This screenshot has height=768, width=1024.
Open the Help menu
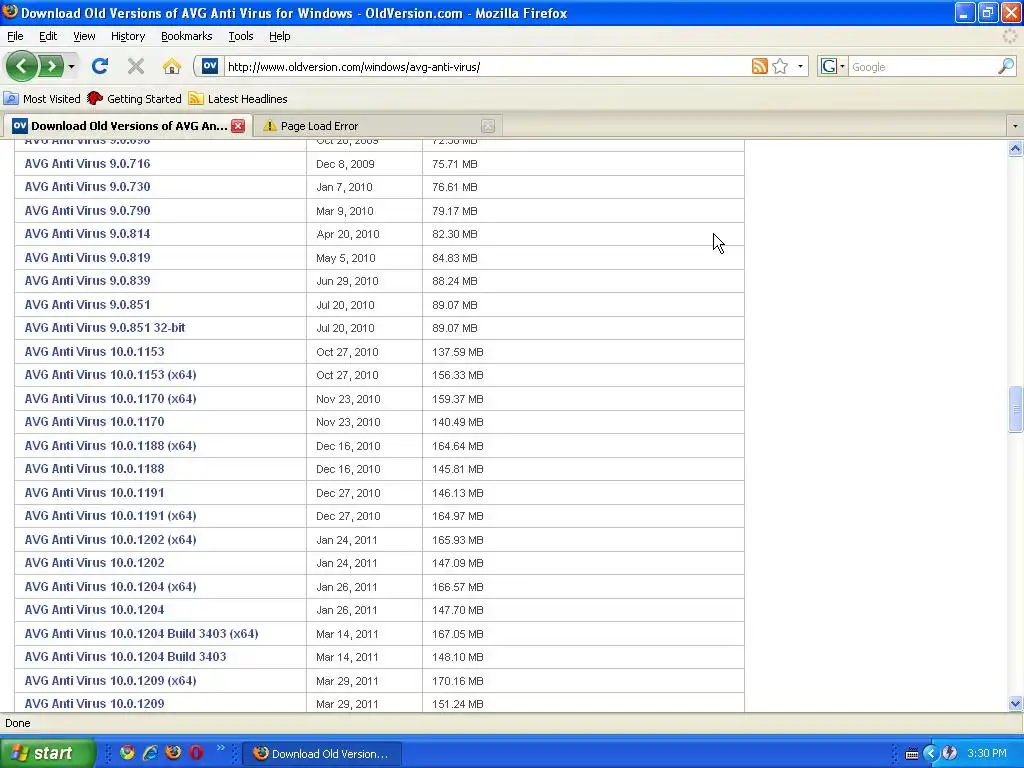[280, 36]
